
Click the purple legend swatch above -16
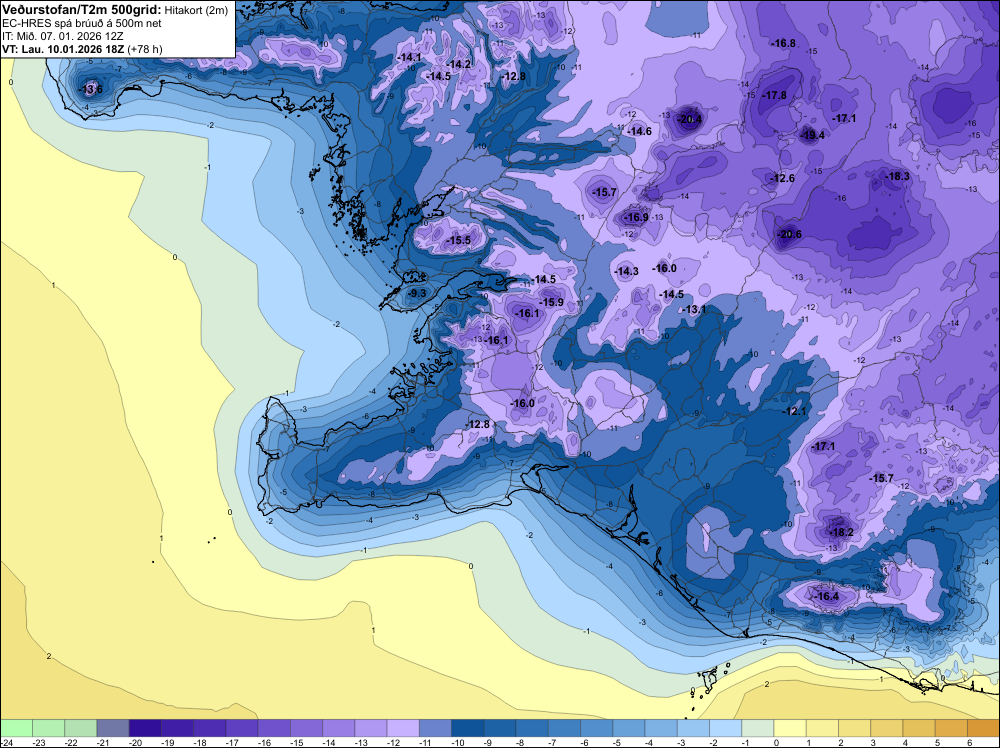[x=274, y=728]
